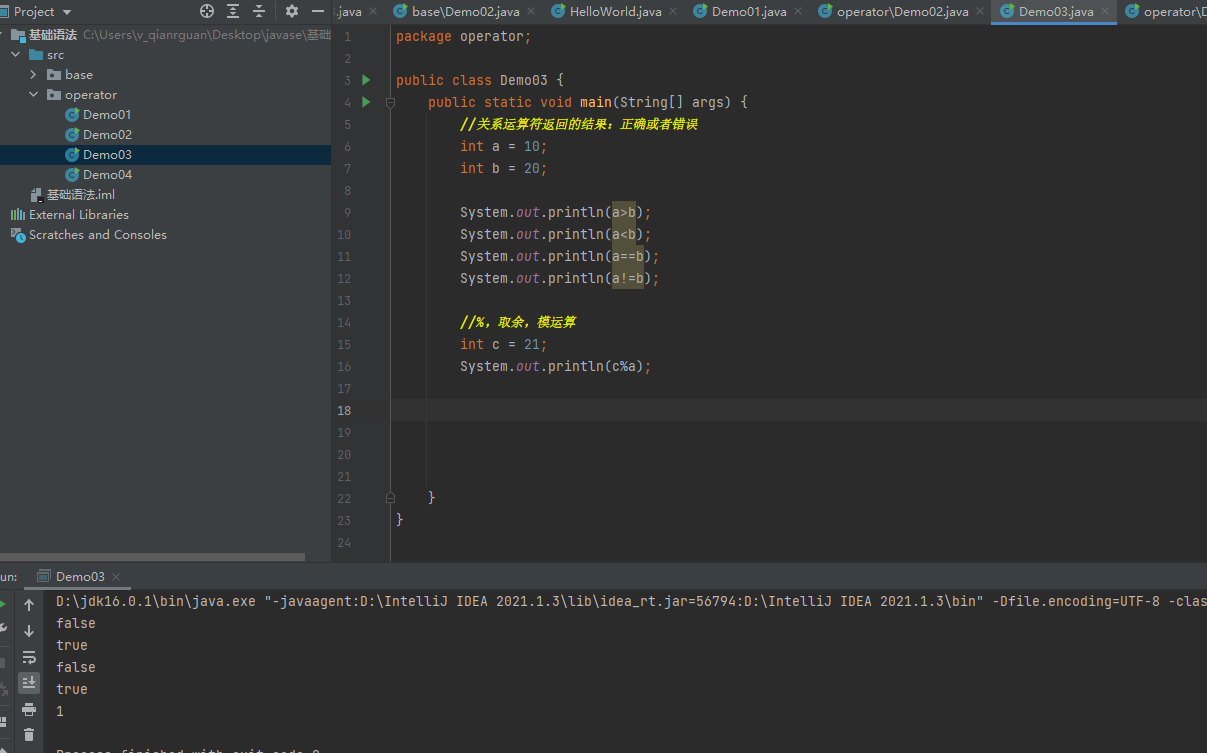Click the a>b println statement

tap(556, 212)
